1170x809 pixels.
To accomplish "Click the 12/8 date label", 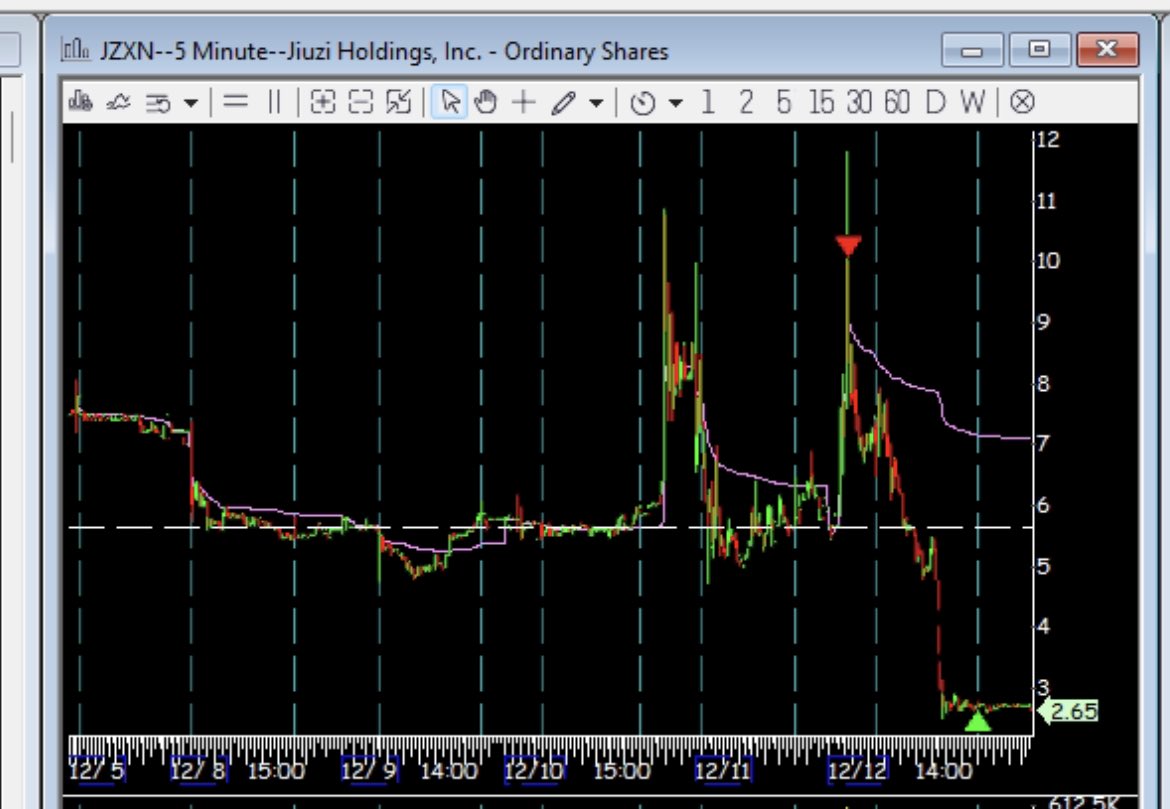I will [198, 769].
